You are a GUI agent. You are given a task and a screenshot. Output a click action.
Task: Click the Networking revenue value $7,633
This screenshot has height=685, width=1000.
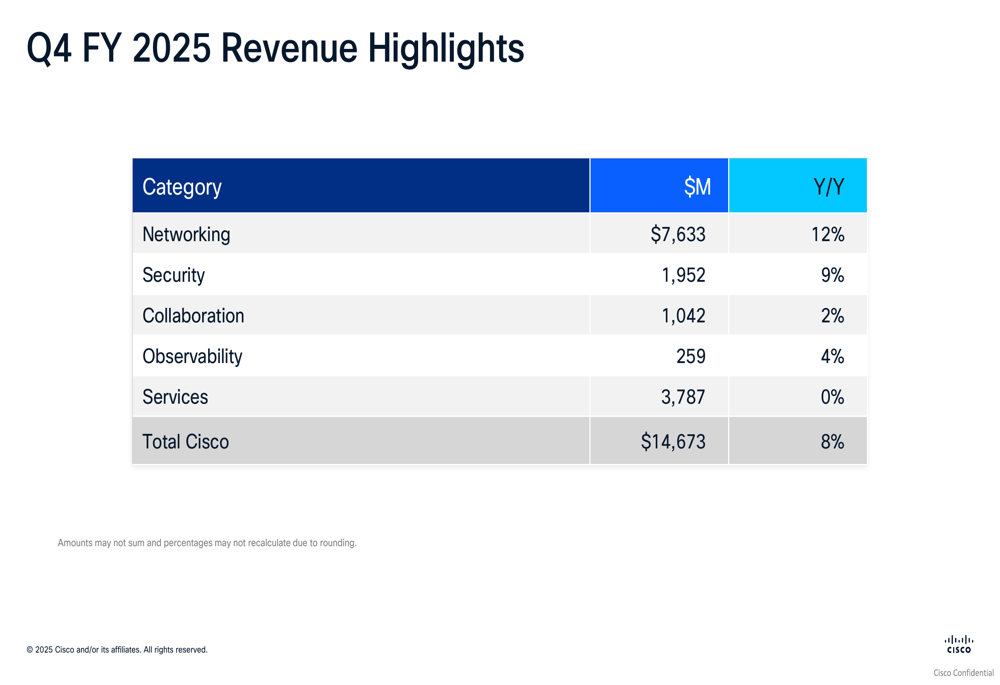pos(678,234)
